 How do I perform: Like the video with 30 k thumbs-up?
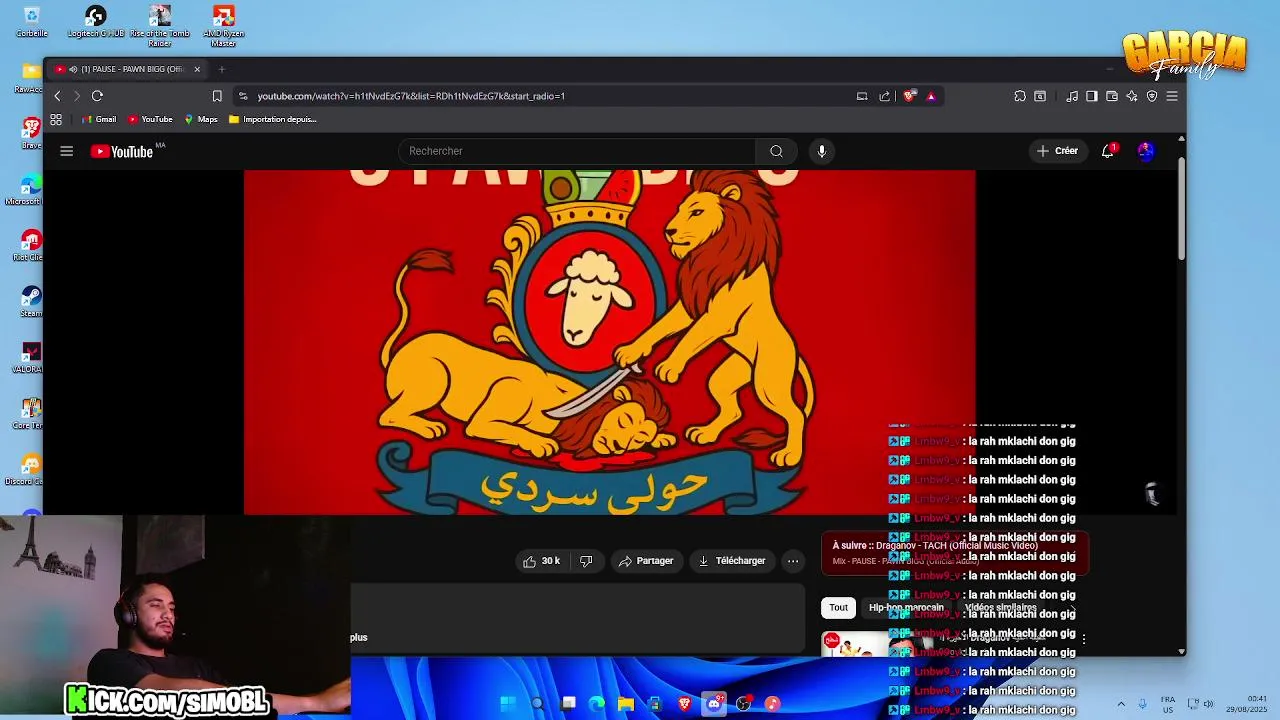pos(541,561)
